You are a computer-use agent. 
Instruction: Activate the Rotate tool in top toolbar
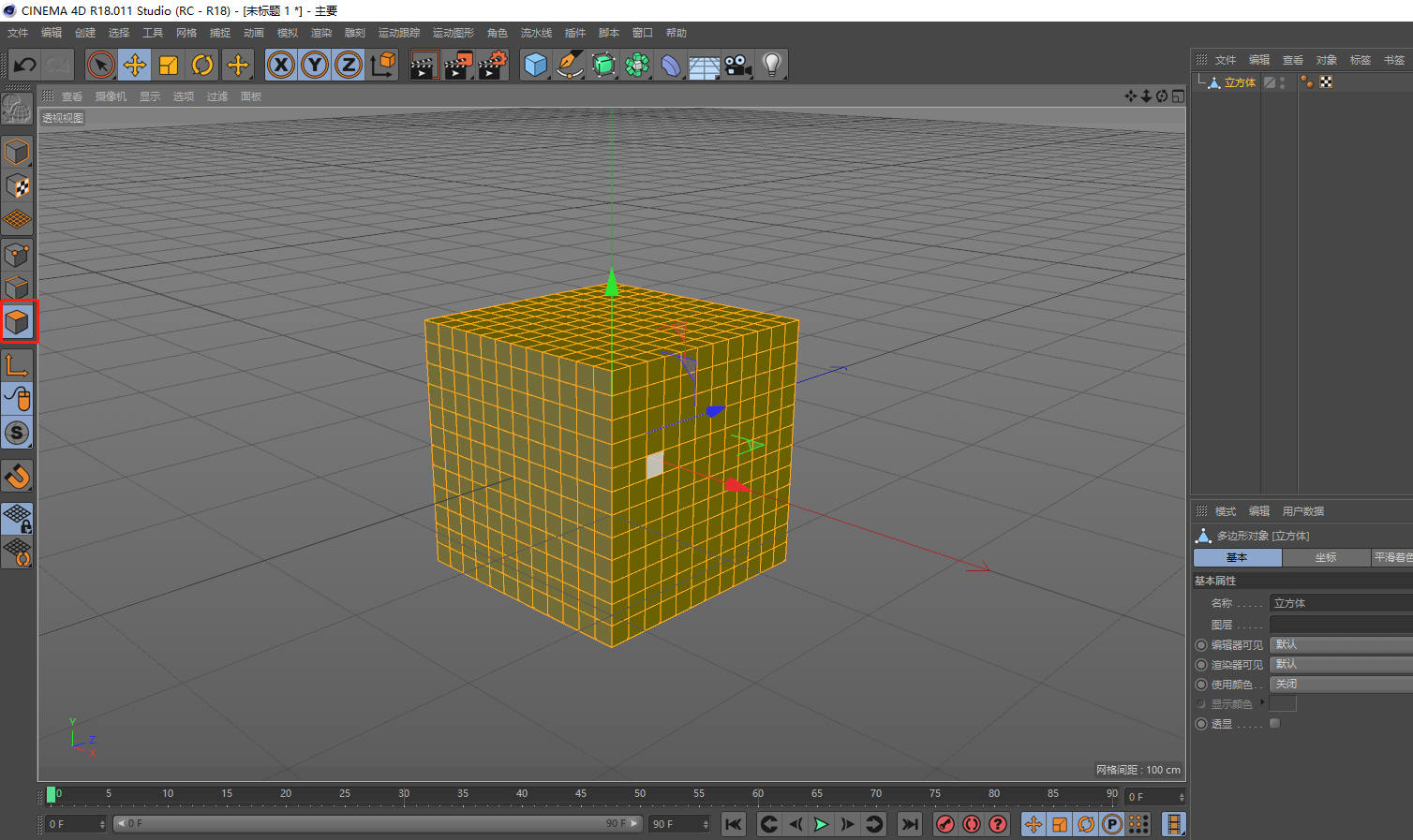coord(202,65)
